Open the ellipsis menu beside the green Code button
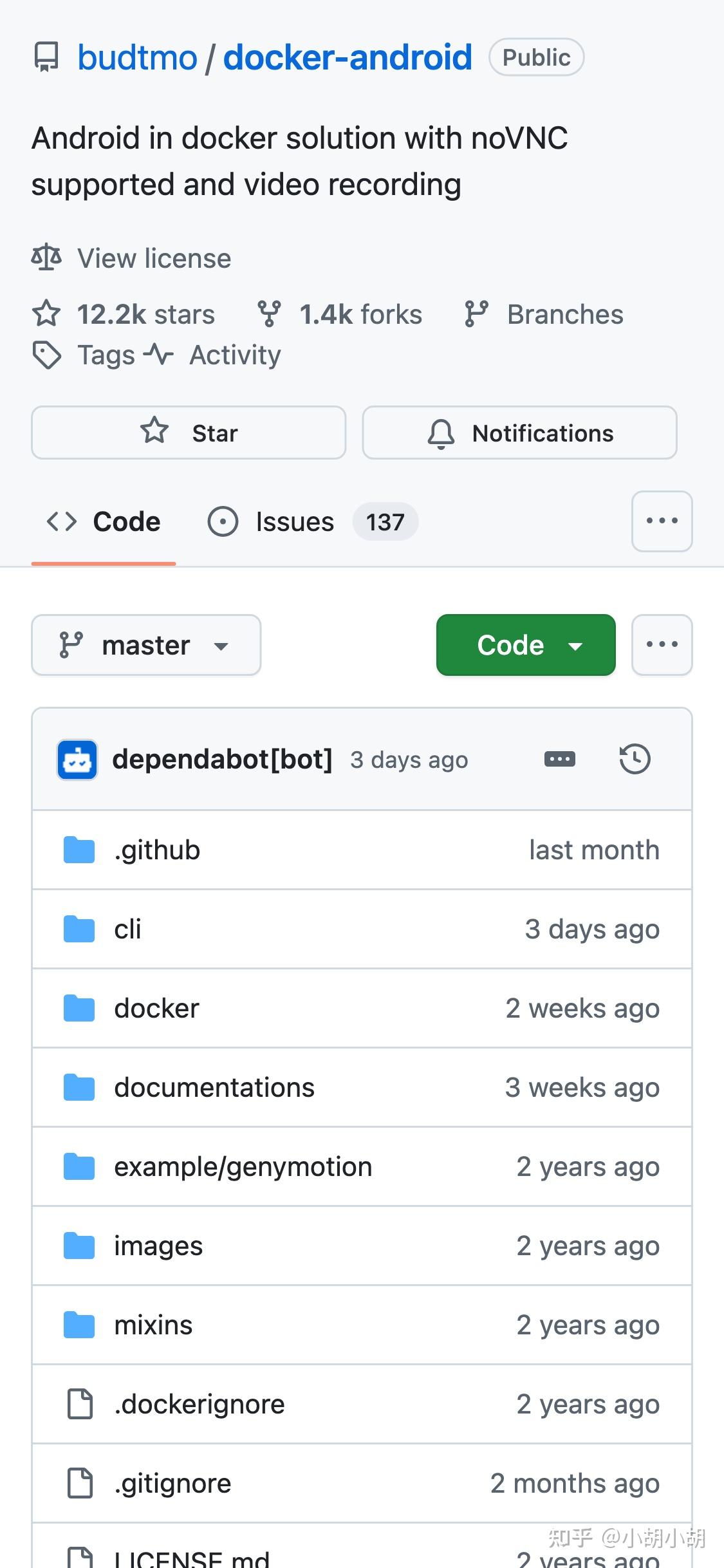 (x=662, y=645)
